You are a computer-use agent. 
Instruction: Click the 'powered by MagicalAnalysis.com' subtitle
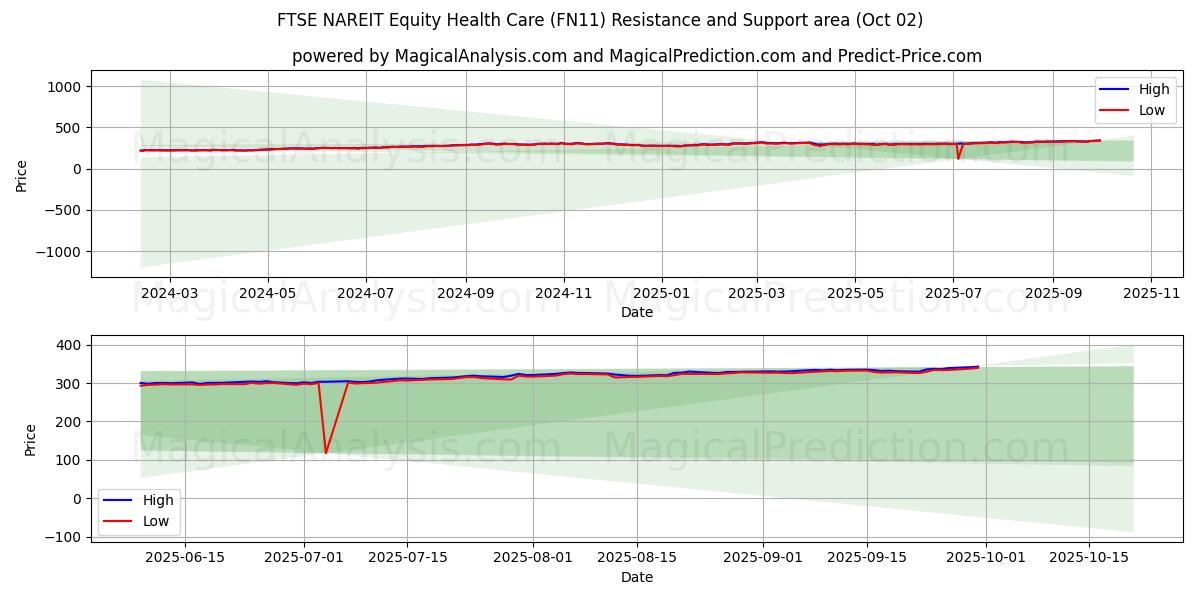[x=636, y=56]
